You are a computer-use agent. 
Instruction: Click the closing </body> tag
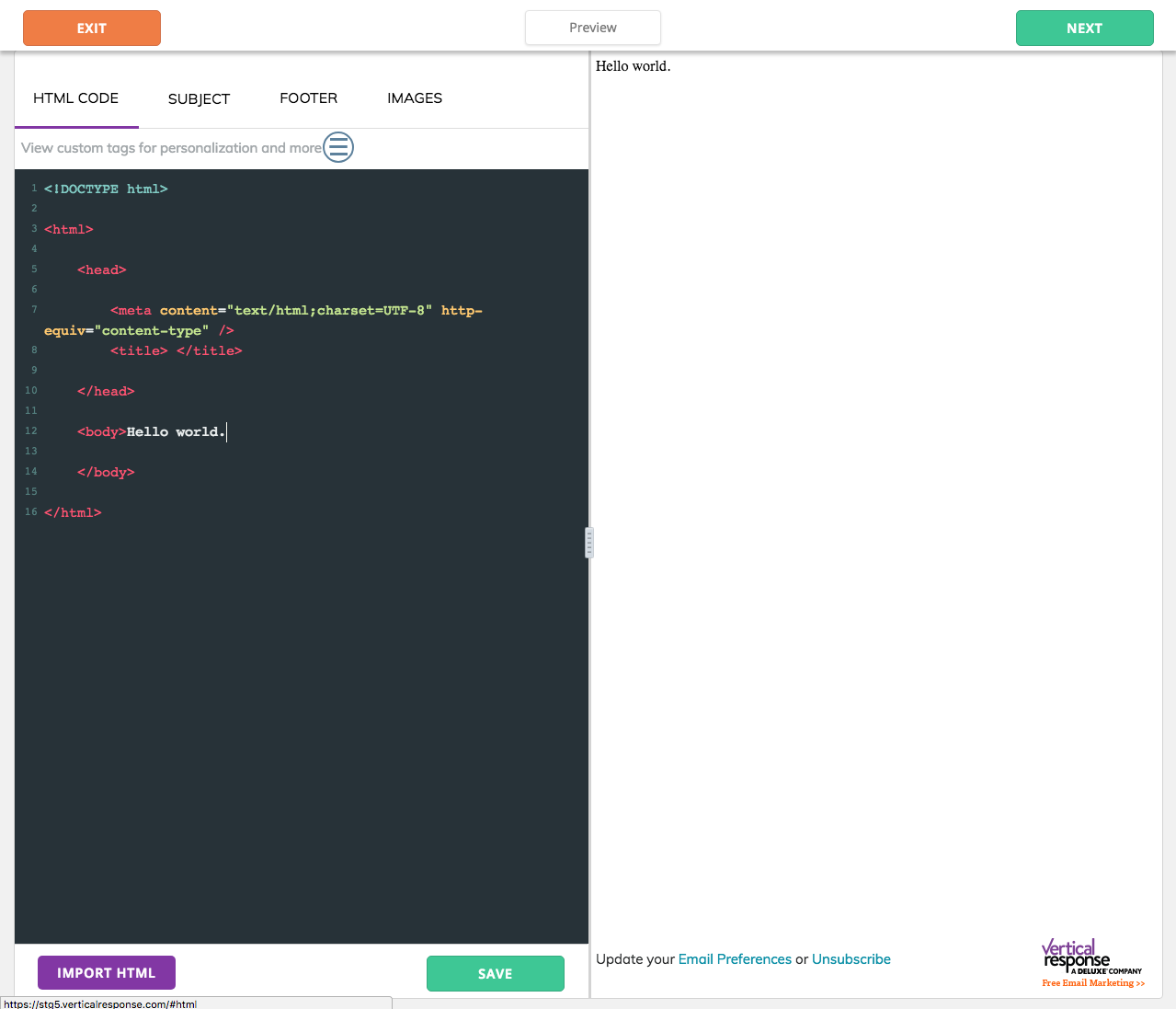(x=106, y=472)
